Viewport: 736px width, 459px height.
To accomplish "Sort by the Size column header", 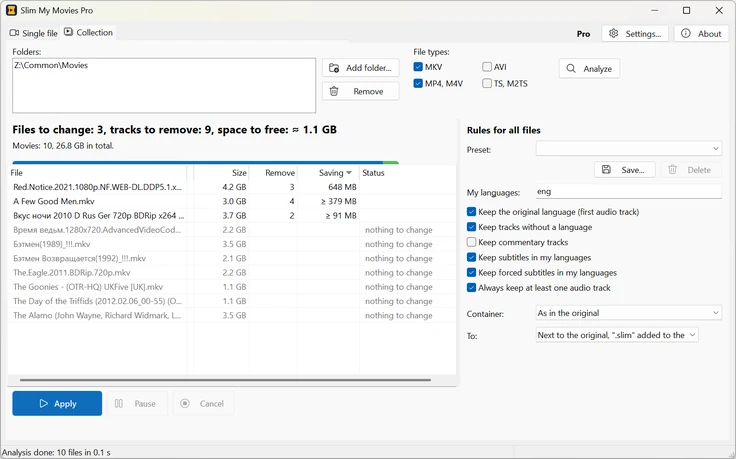I will tap(221, 173).
